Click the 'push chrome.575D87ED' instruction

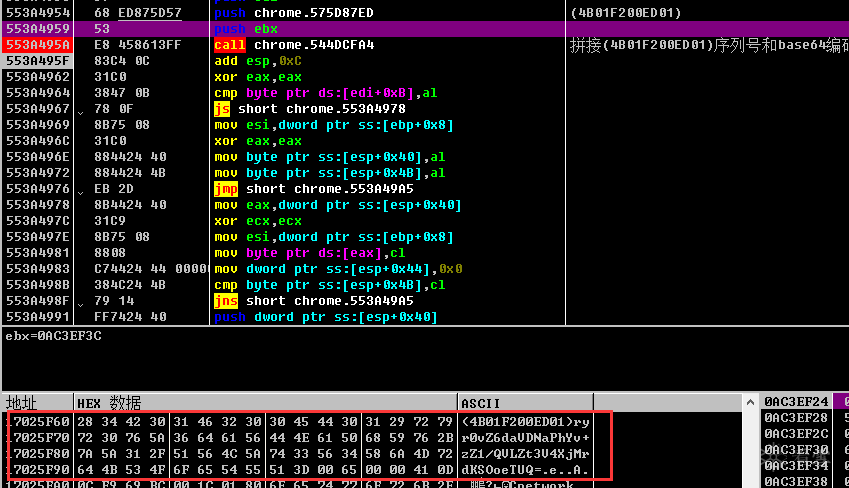click(x=294, y=12)
